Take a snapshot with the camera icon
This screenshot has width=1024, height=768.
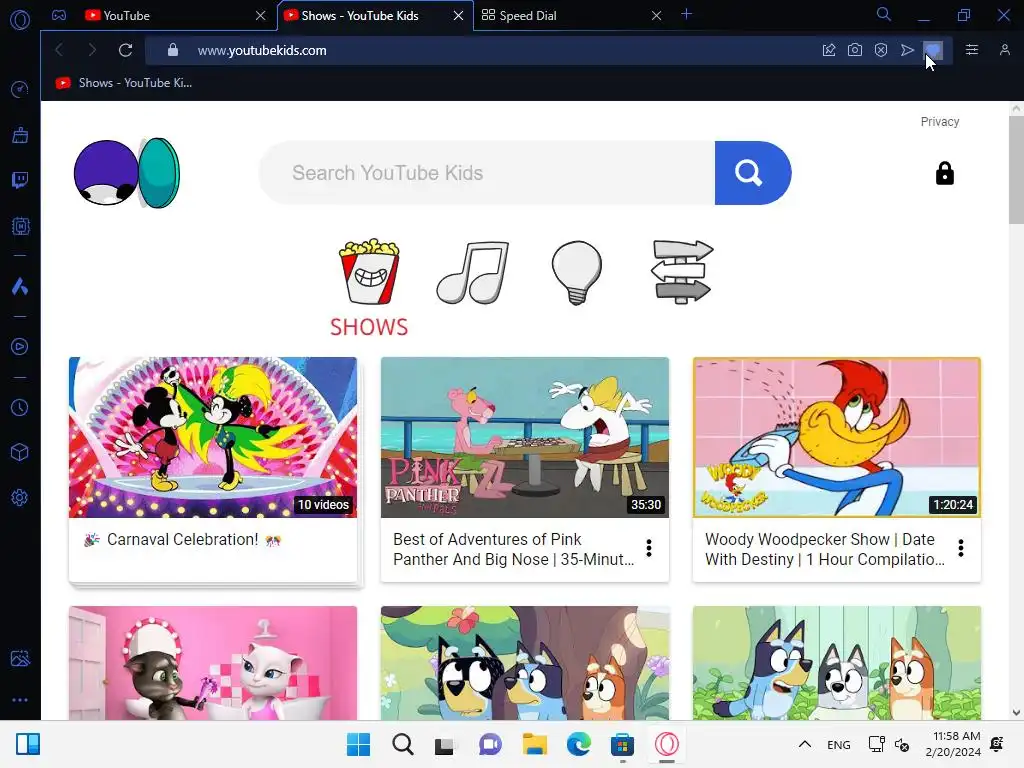click(x=855, y=50)
